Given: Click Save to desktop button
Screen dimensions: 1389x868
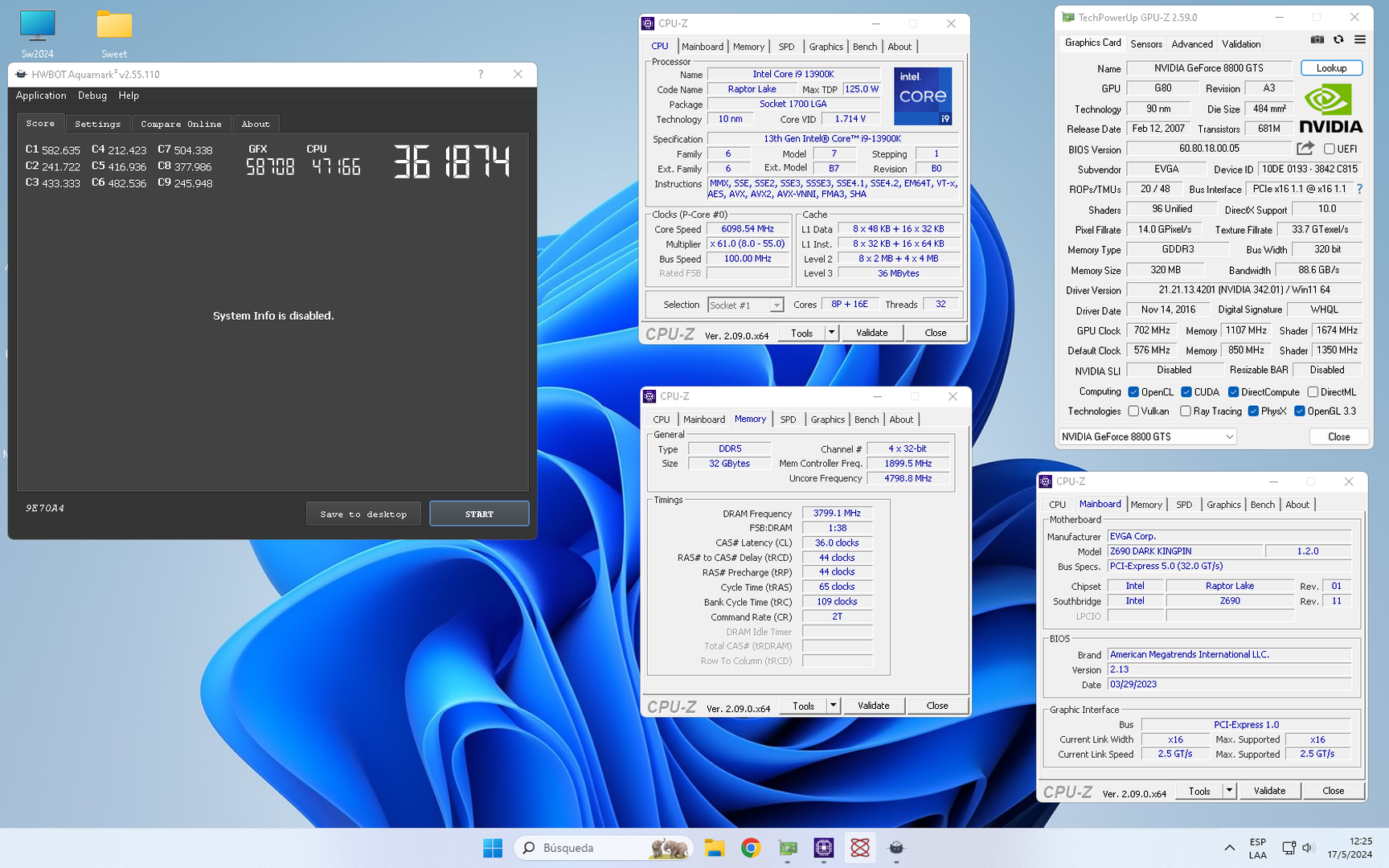Looking at the screenshot, I should 363,514.
